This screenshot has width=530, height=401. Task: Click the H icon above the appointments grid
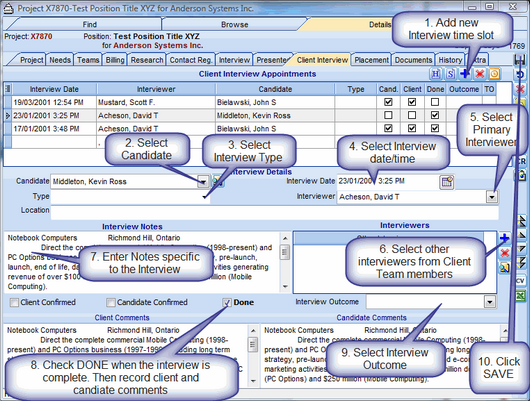436,74
